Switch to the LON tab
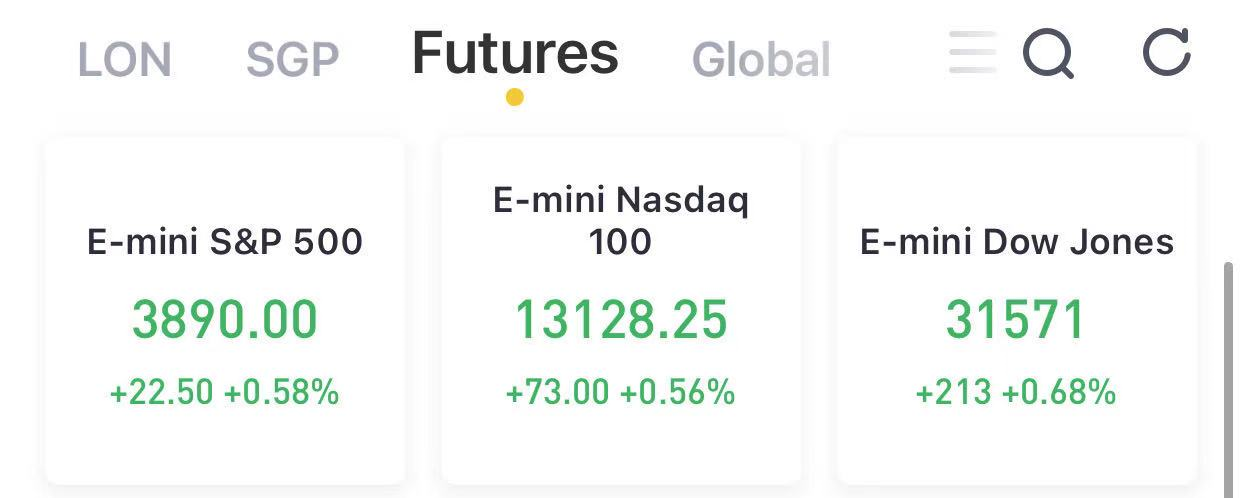This screenshot has height=498, width=1242. point(125,60)
